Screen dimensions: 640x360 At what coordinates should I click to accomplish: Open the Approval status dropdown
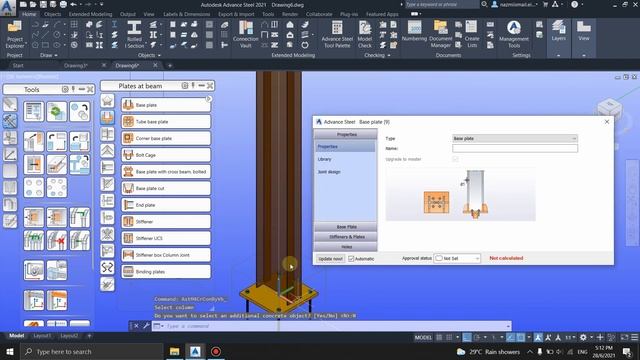point(457,258)
